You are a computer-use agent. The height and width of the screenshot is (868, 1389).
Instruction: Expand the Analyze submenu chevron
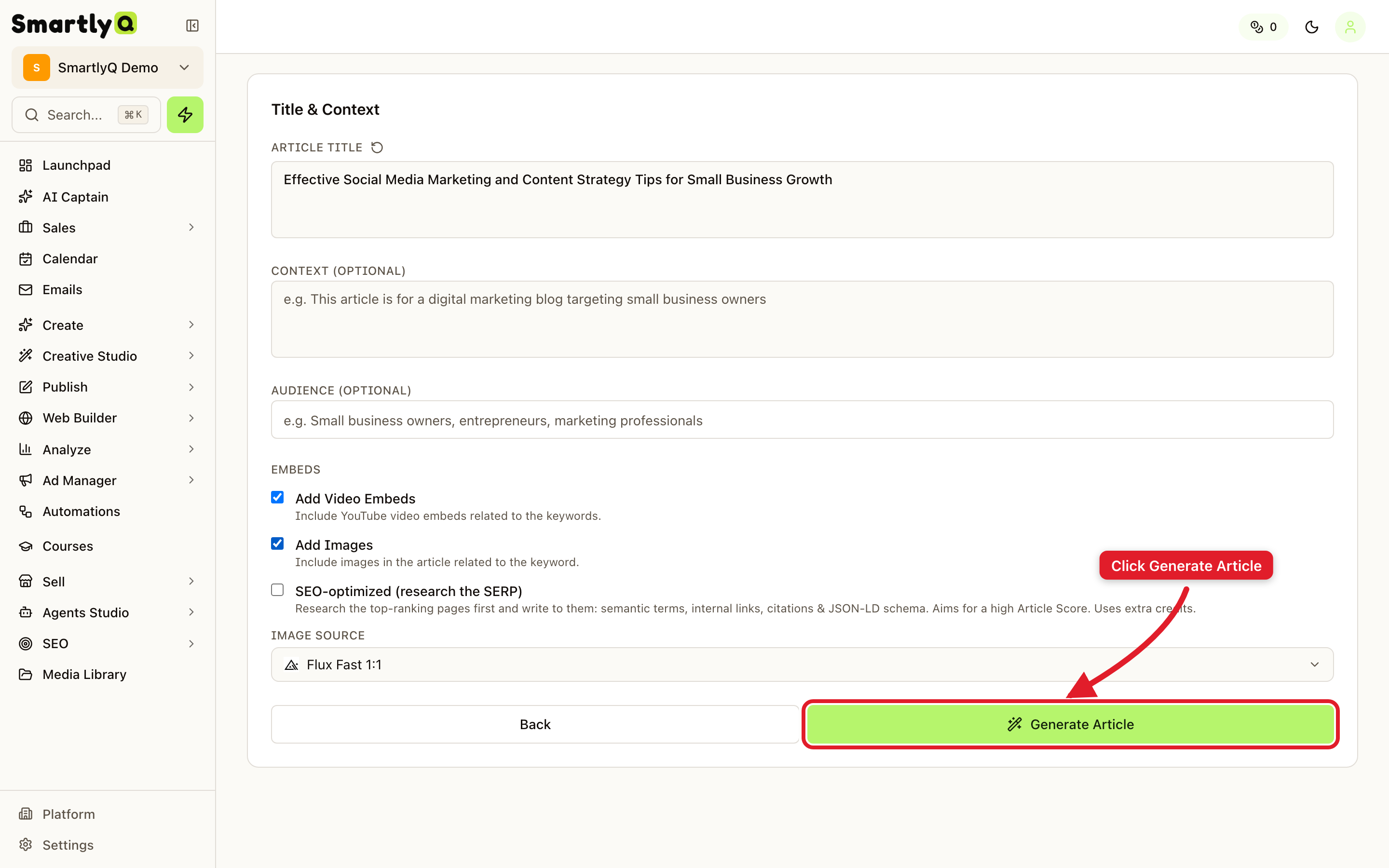click(x=191, y=449)
